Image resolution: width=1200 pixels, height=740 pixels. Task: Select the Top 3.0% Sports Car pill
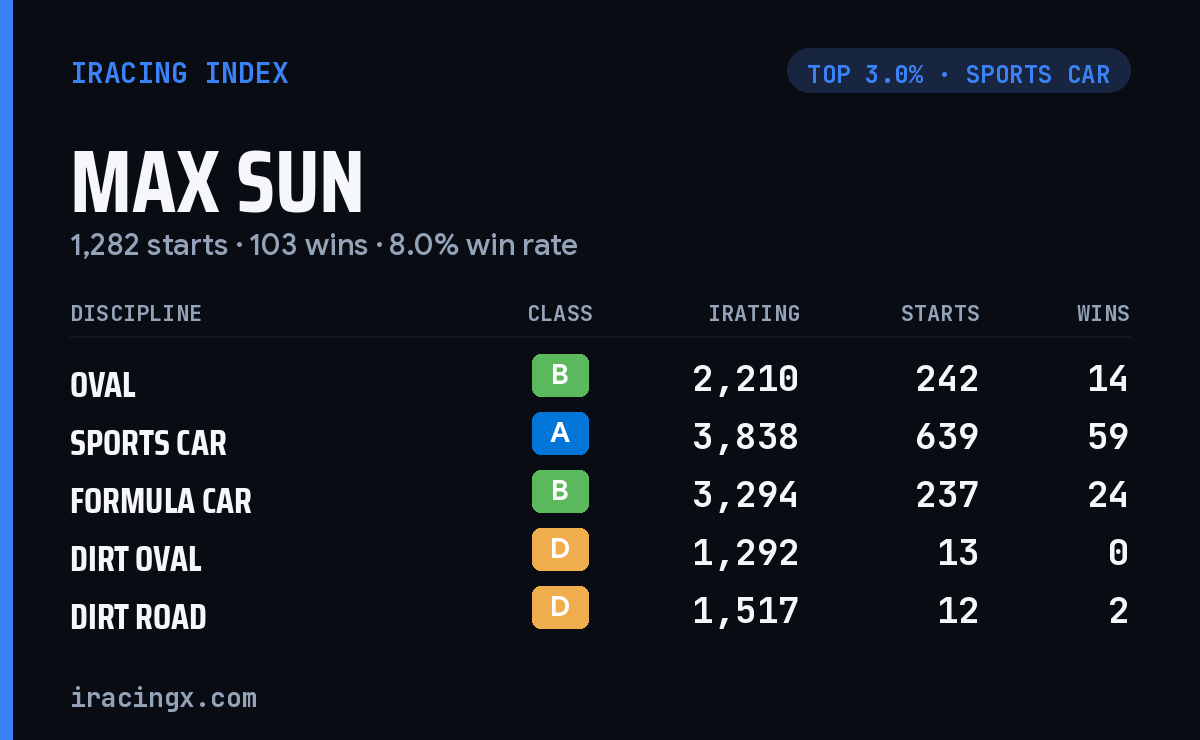coord(959,71)
